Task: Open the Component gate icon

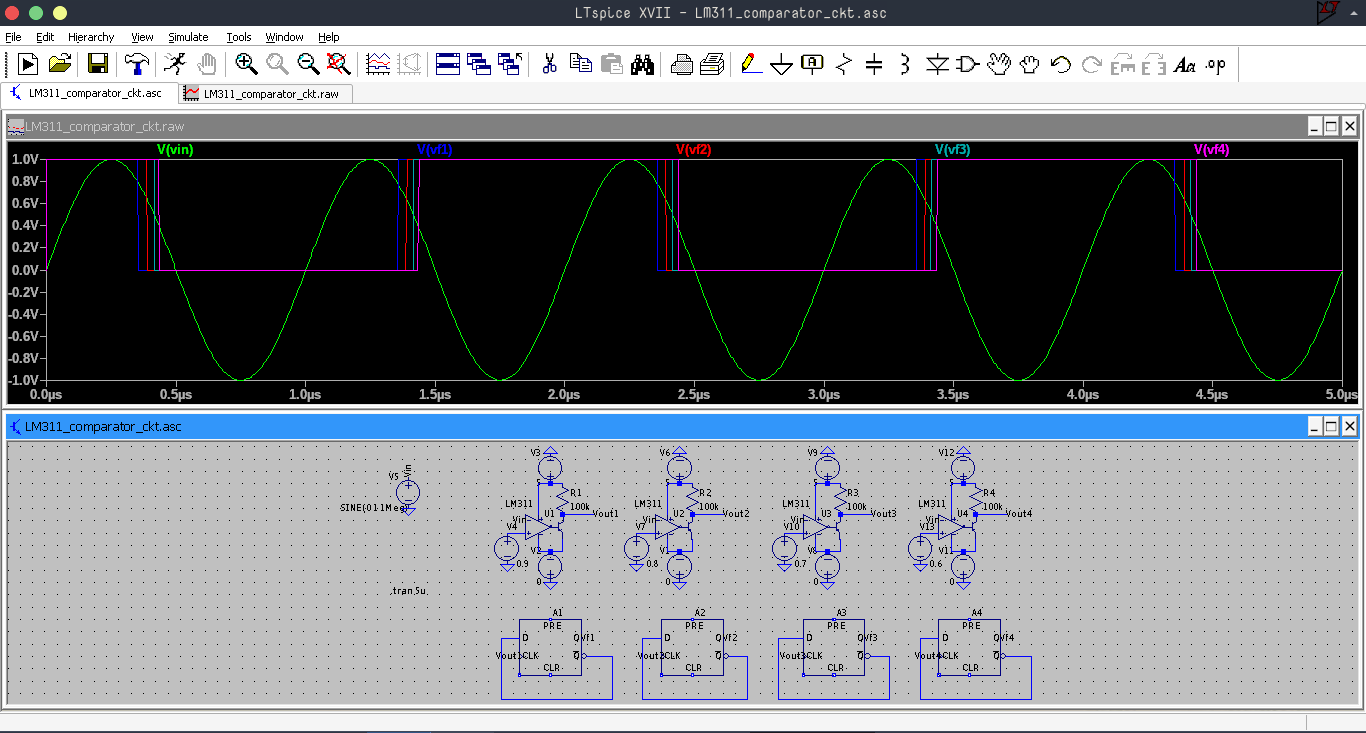Action: coord(967,64)
